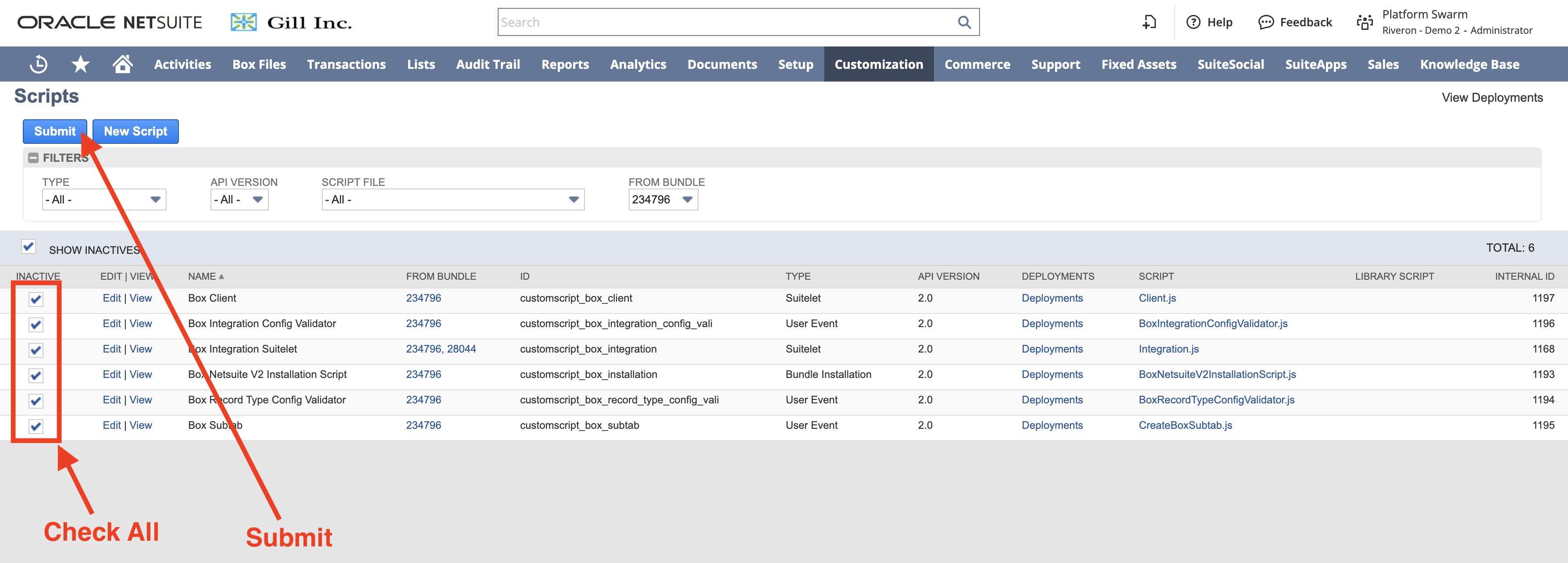This screenshot has width=1568, height=563.
Task: Open the From Bundle filter dropdown
Action: tap(663, 200)
